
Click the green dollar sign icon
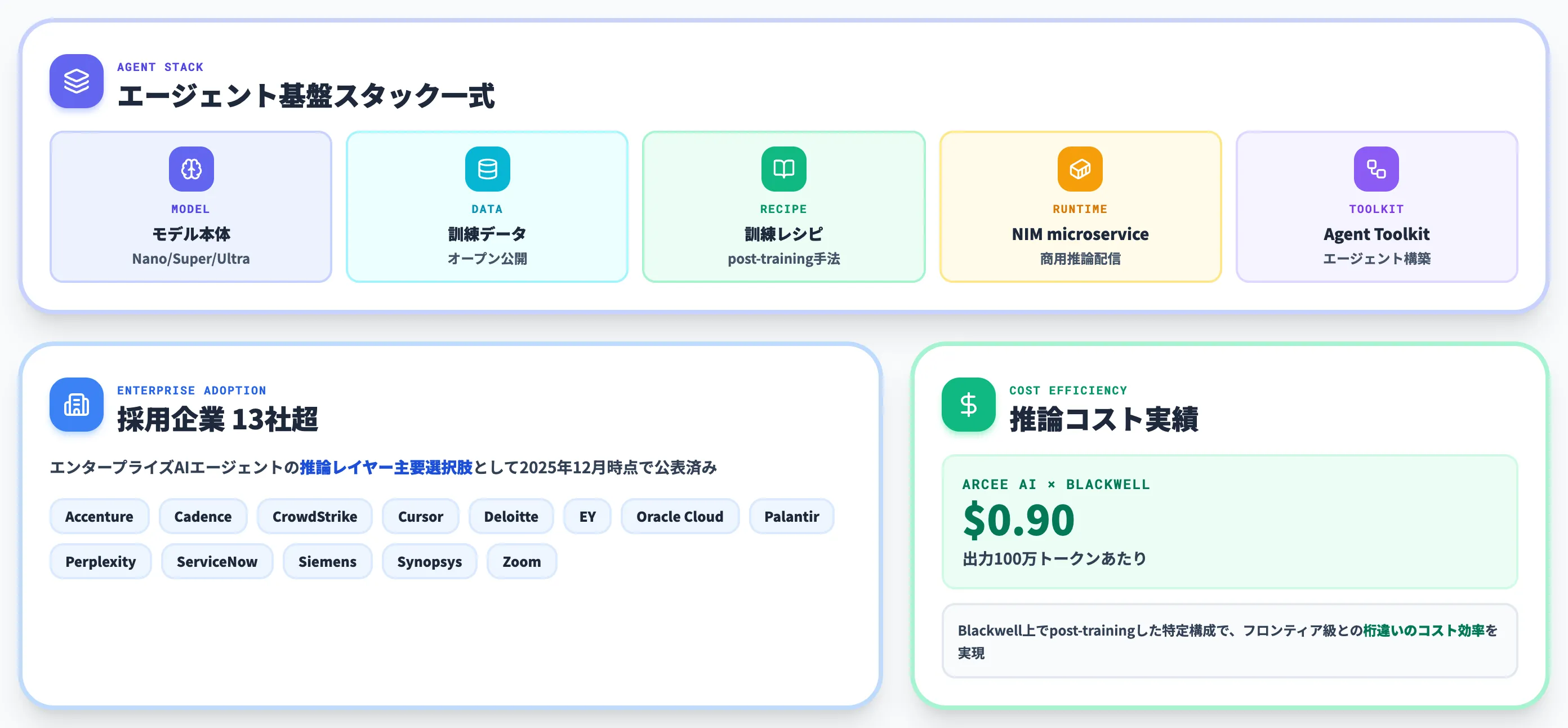(968, 405)
